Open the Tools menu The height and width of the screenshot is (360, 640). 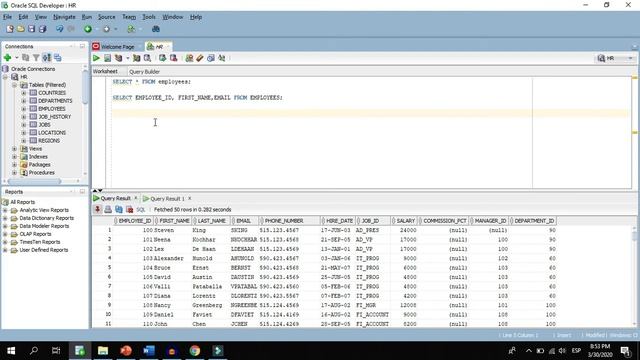point(149,17)
